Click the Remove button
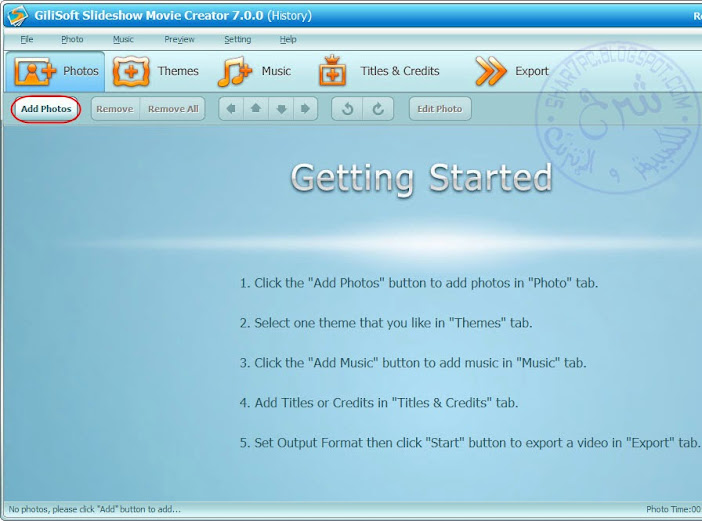Image resolution: width=702 pixels, height=521 pixels. (115, 109)
